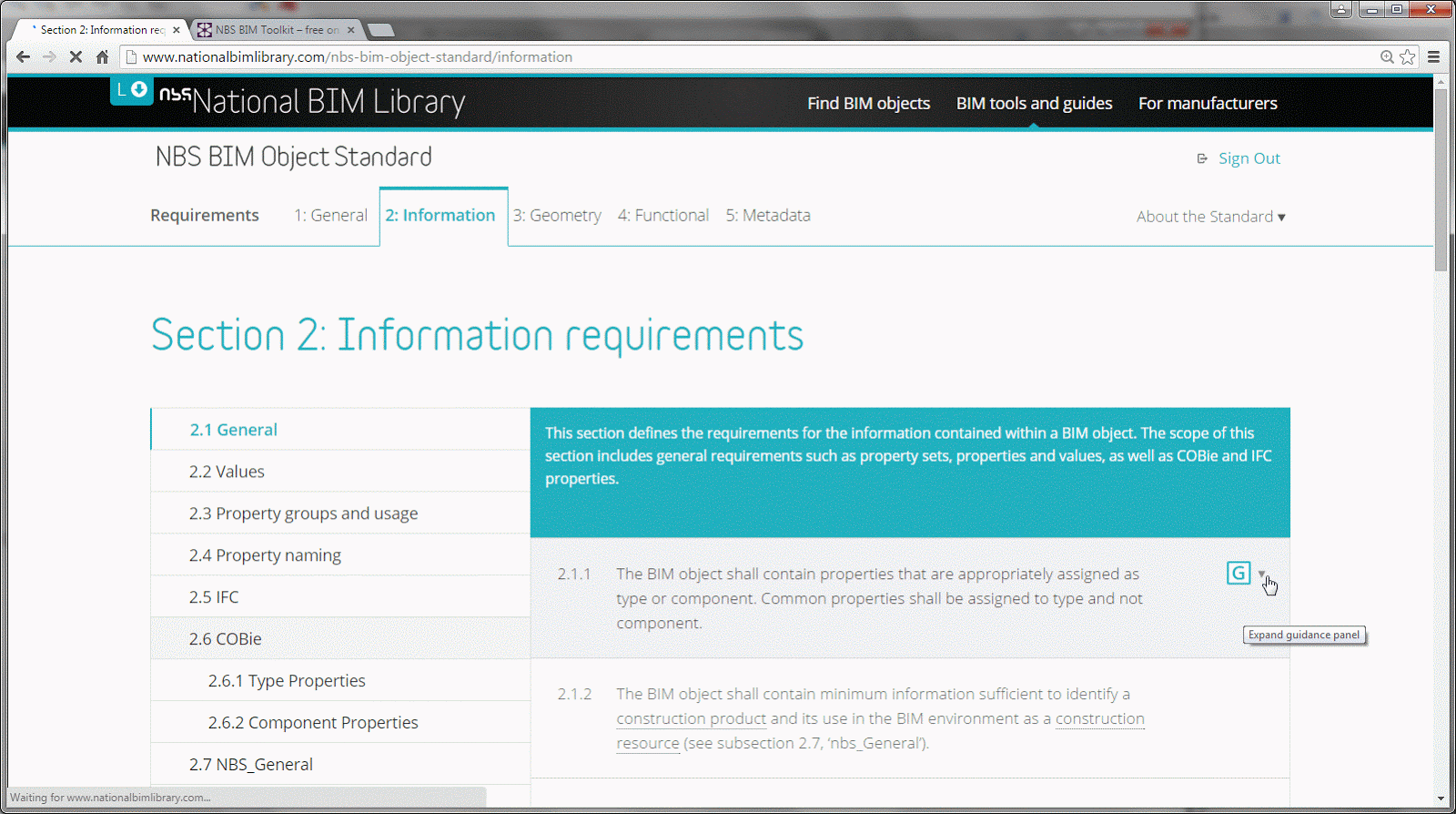Click the browser address bar URL
Screen dimensions: 1456x814
point(358,56)
